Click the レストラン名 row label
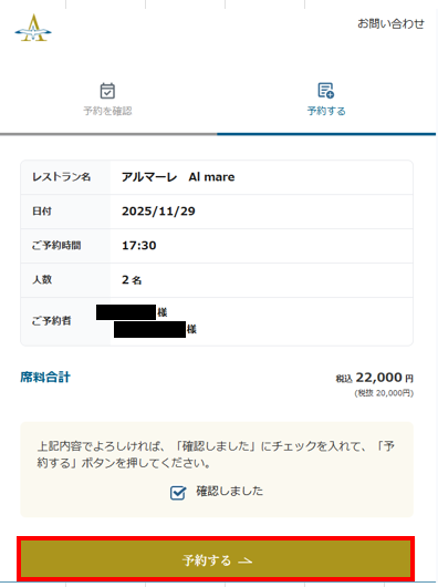438x587 pixels. (x=61, y=177)
